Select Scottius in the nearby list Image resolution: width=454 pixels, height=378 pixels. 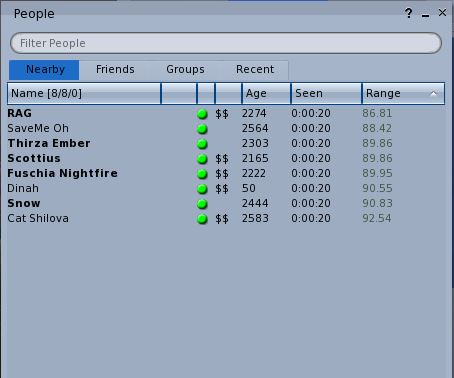click(34, 158)
